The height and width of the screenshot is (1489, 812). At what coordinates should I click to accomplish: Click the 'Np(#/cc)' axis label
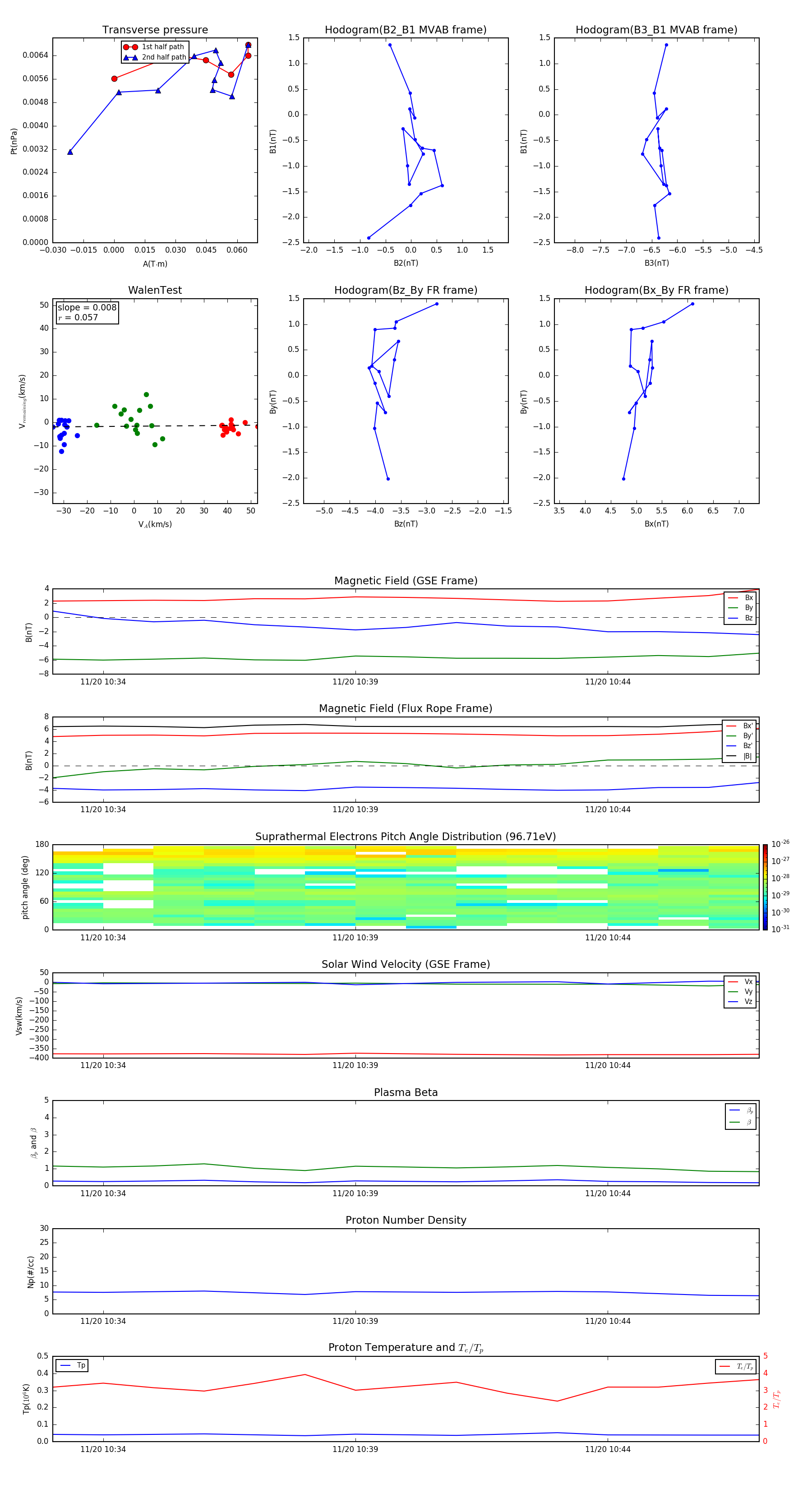[31, 1272]
